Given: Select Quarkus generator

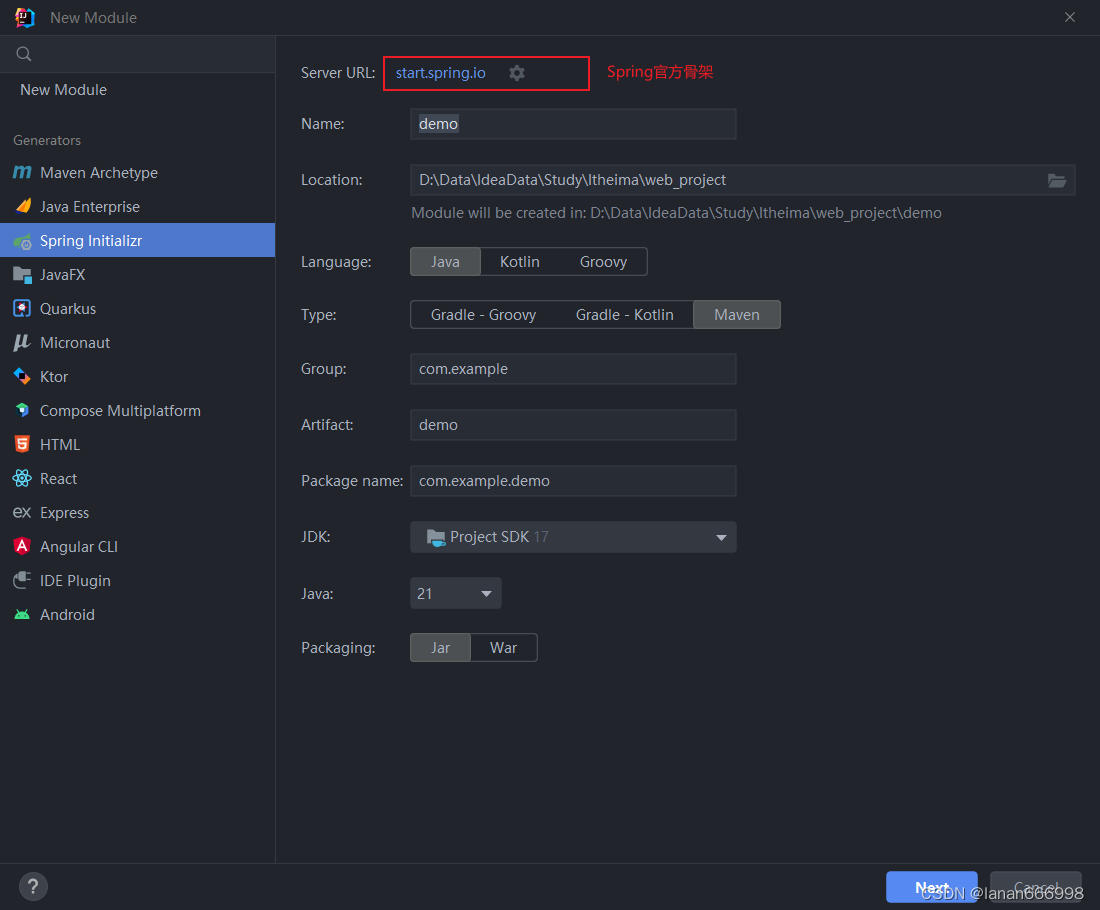Looking at the screenshot, I should 138,309.
